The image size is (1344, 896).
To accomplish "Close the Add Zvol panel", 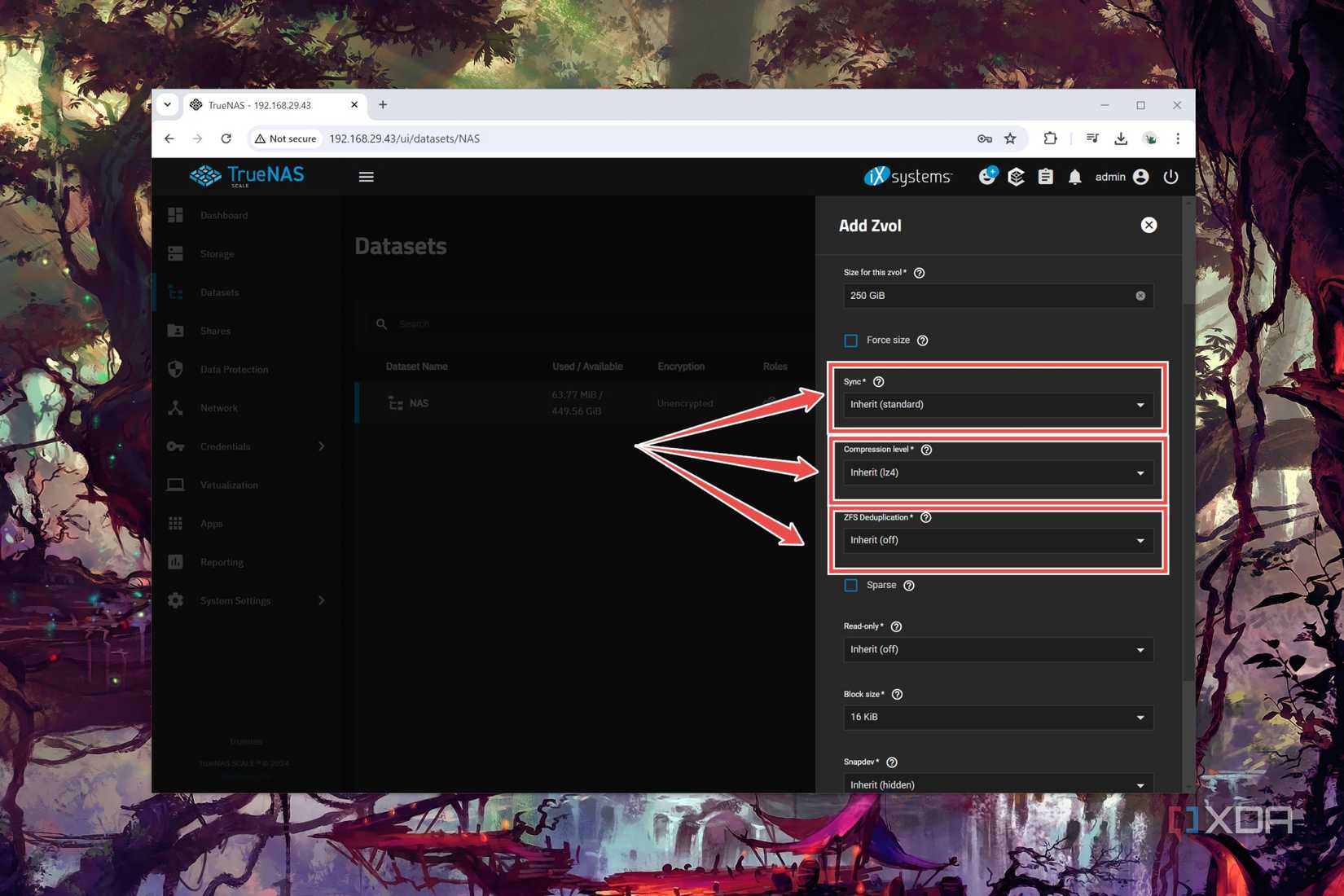I will [1149, 225].
